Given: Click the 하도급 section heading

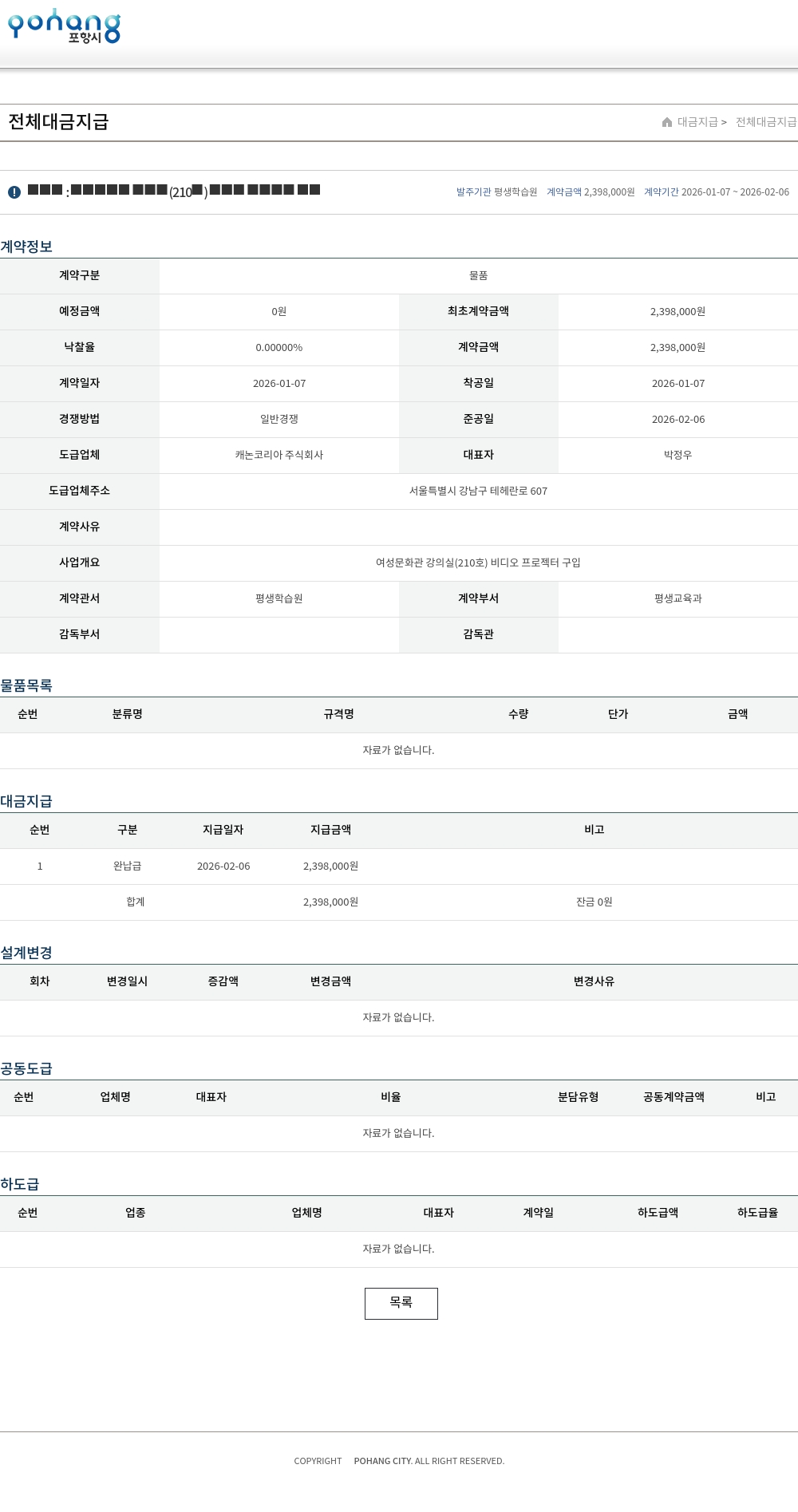Looking at the screenshot, I should (x=20, y=1184).
